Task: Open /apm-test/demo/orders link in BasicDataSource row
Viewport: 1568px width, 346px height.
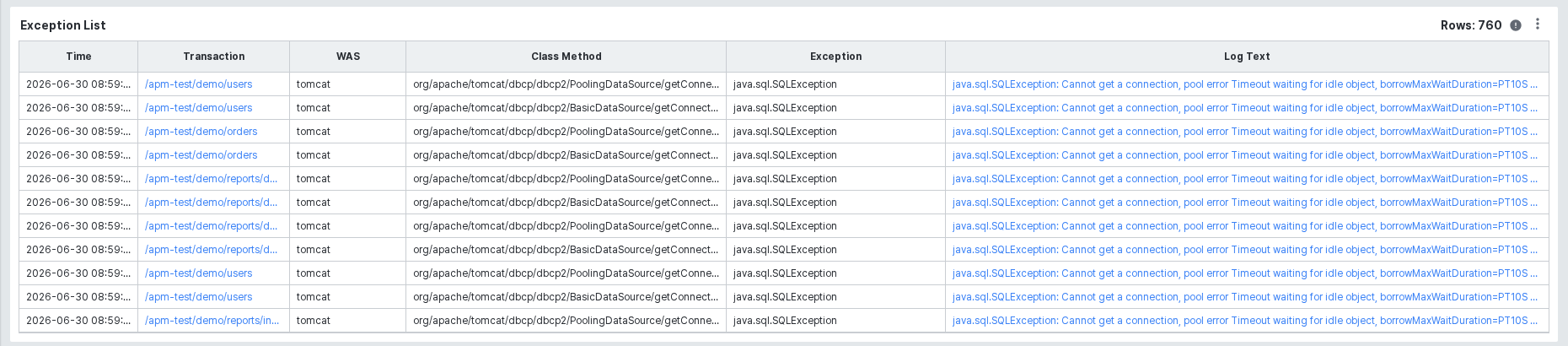Action: click(201, 155)
